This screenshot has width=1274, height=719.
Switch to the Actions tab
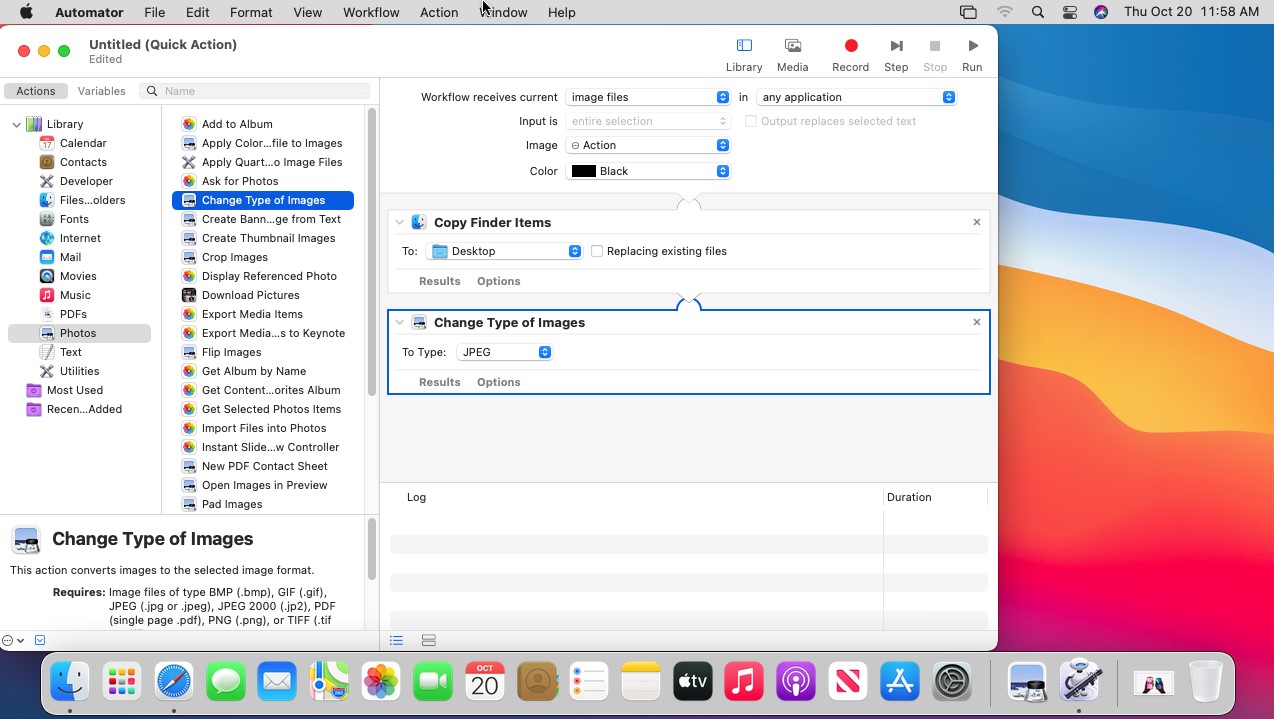point(36,91)
